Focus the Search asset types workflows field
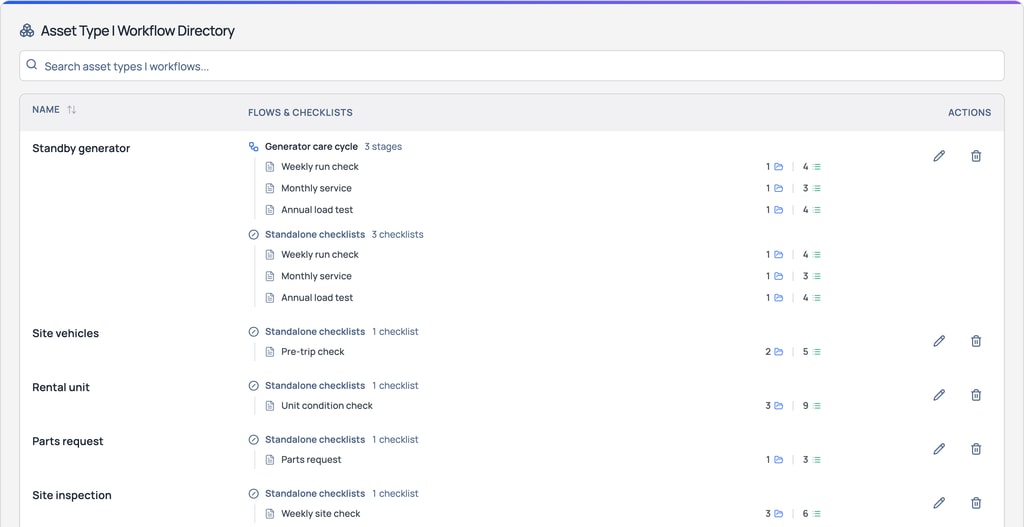Viewport: 1024px width, 527px height. click(x=512, y=66)
